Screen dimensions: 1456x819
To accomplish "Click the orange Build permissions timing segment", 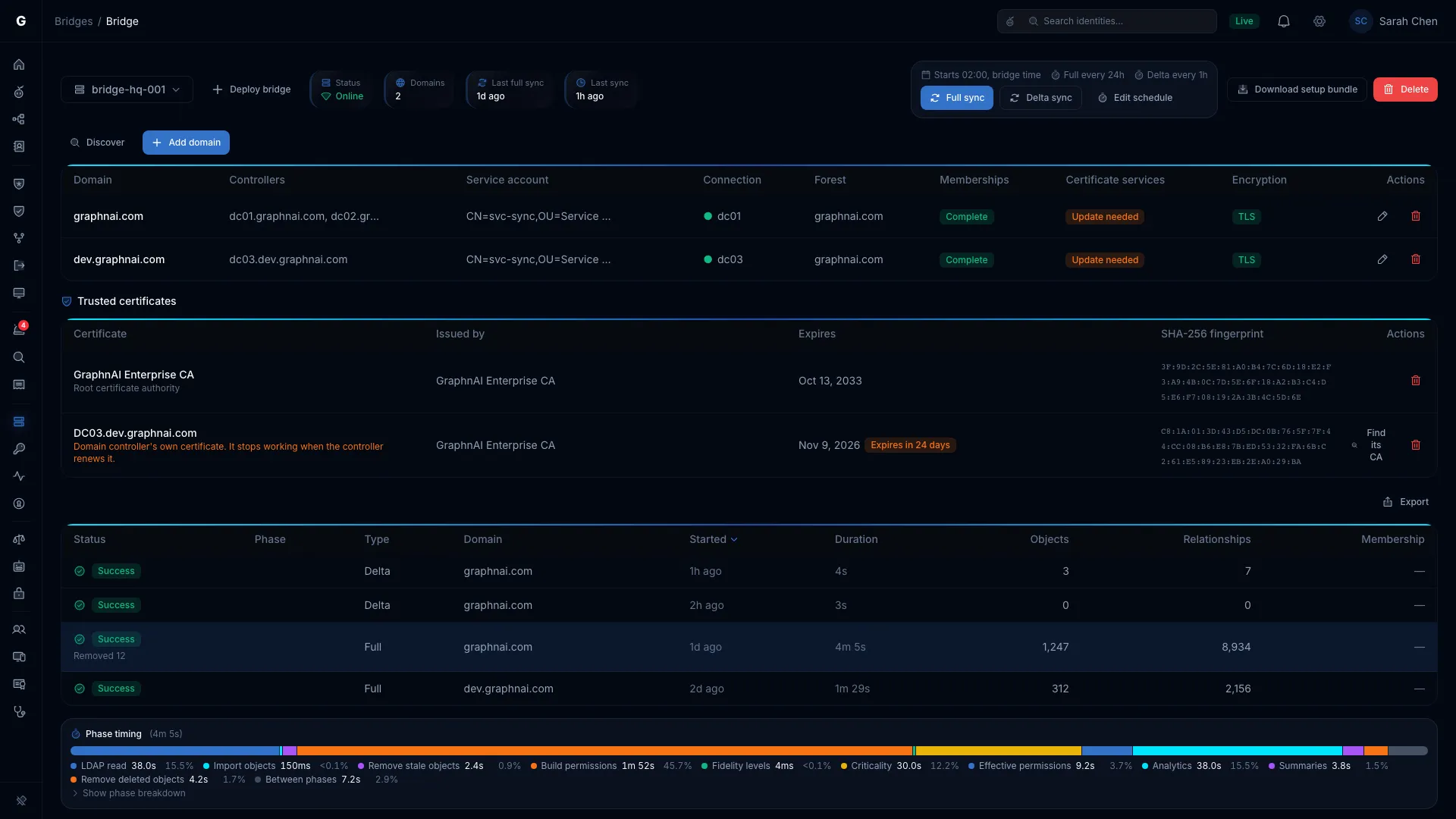I will (604, 751).
